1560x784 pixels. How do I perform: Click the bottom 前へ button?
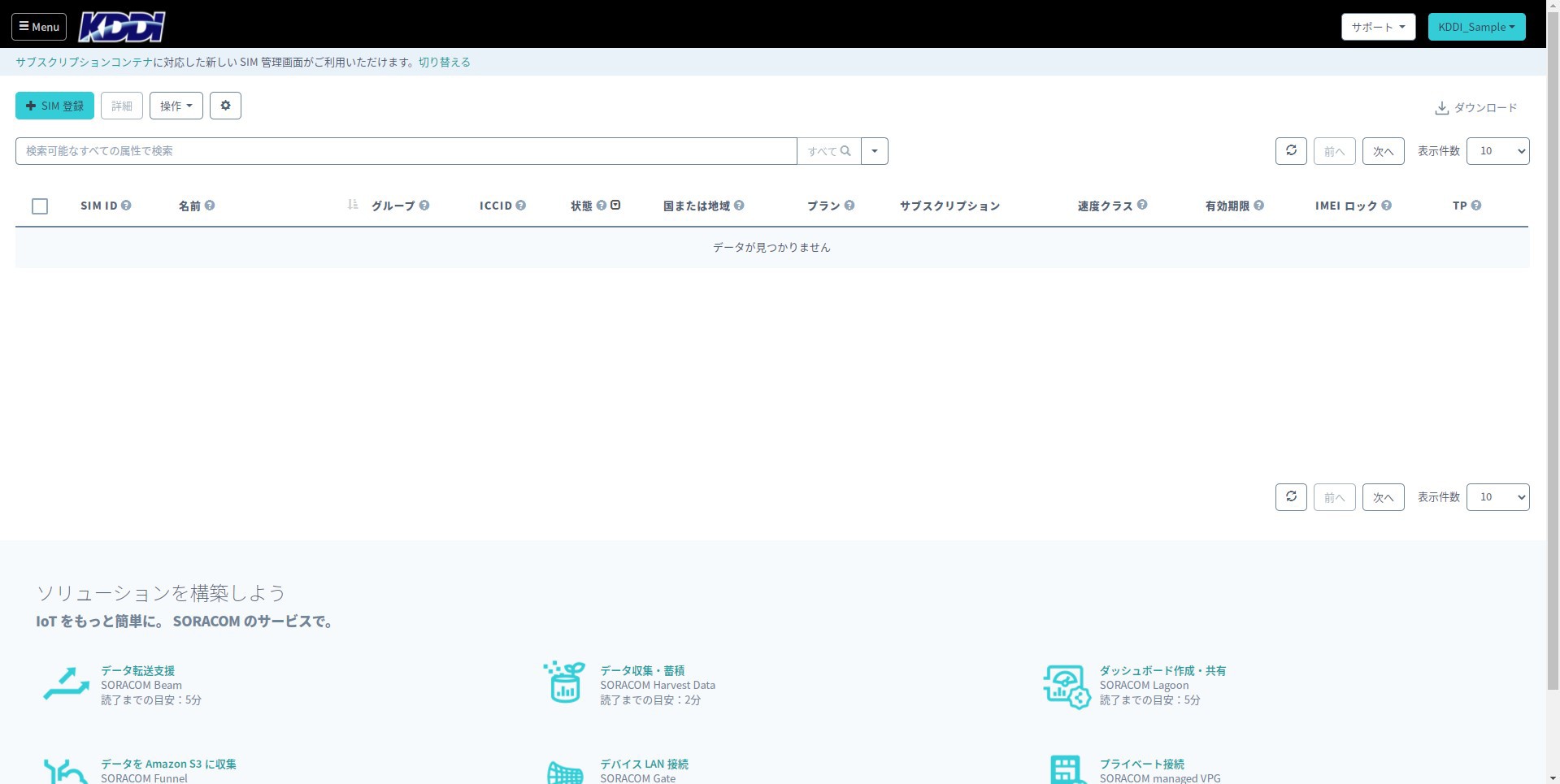pyautogui.click(x=1335, y=497)
